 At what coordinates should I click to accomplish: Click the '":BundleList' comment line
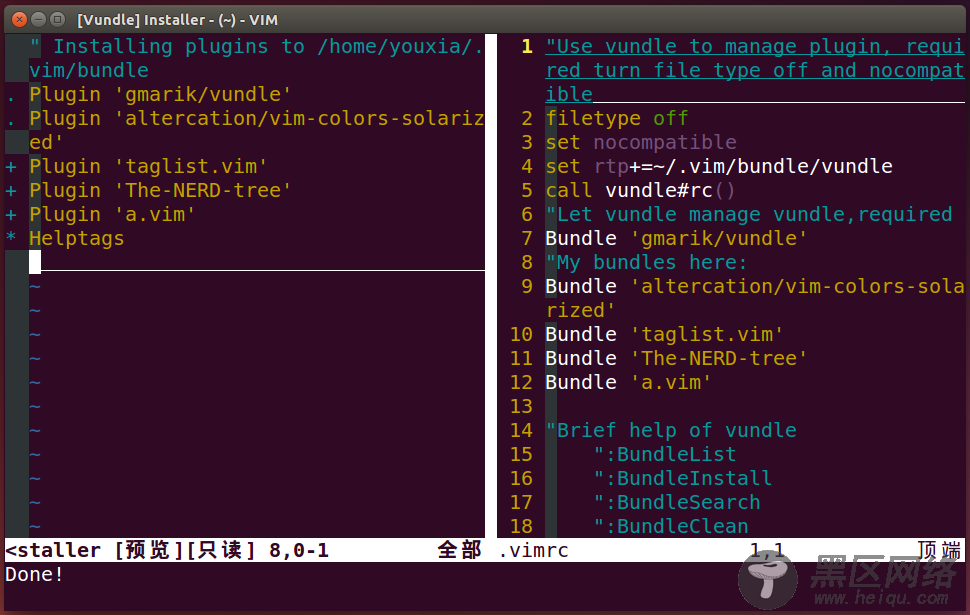click(x=665, y=455)
